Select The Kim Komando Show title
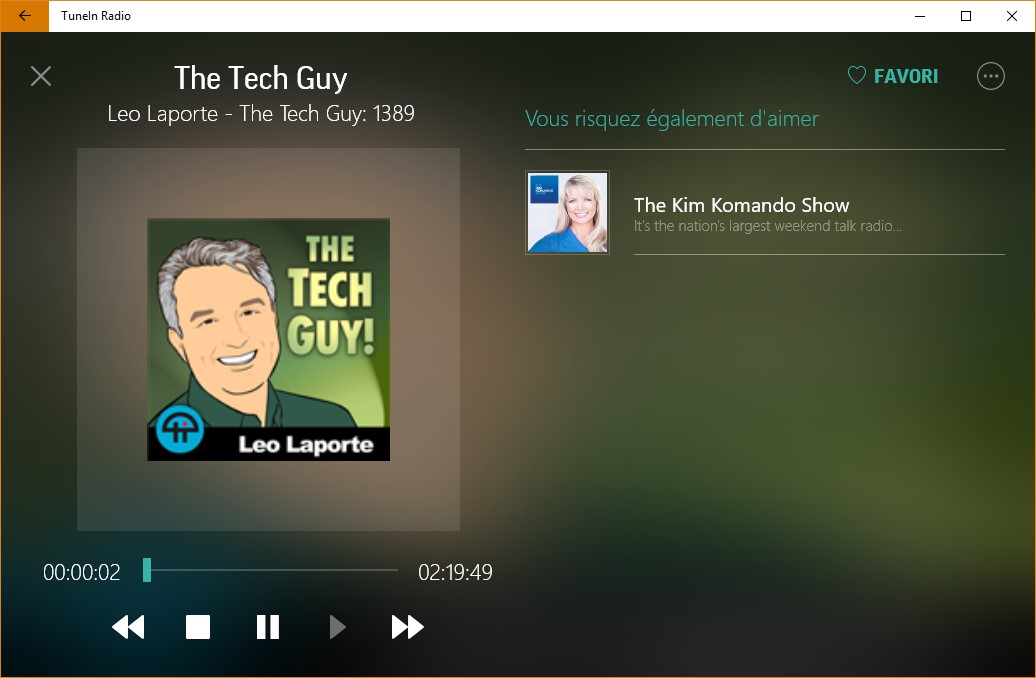 tap(741, 205)
